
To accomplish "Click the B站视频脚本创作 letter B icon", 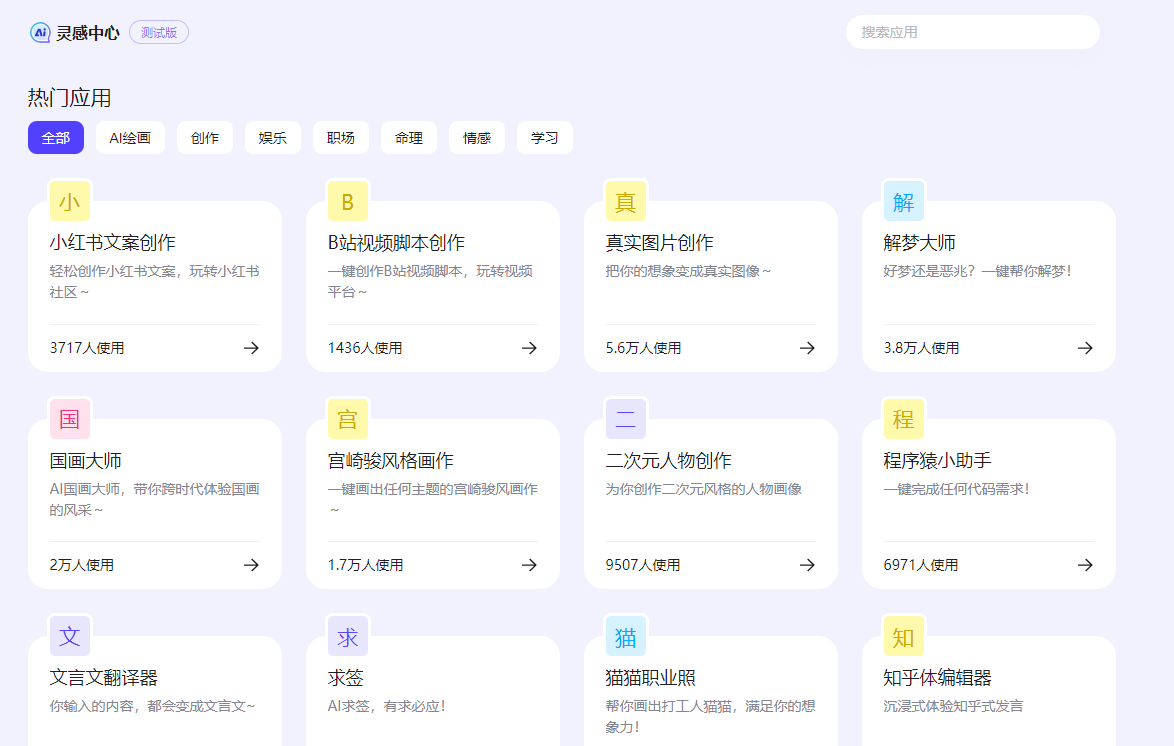I will [x=347, y=201].
